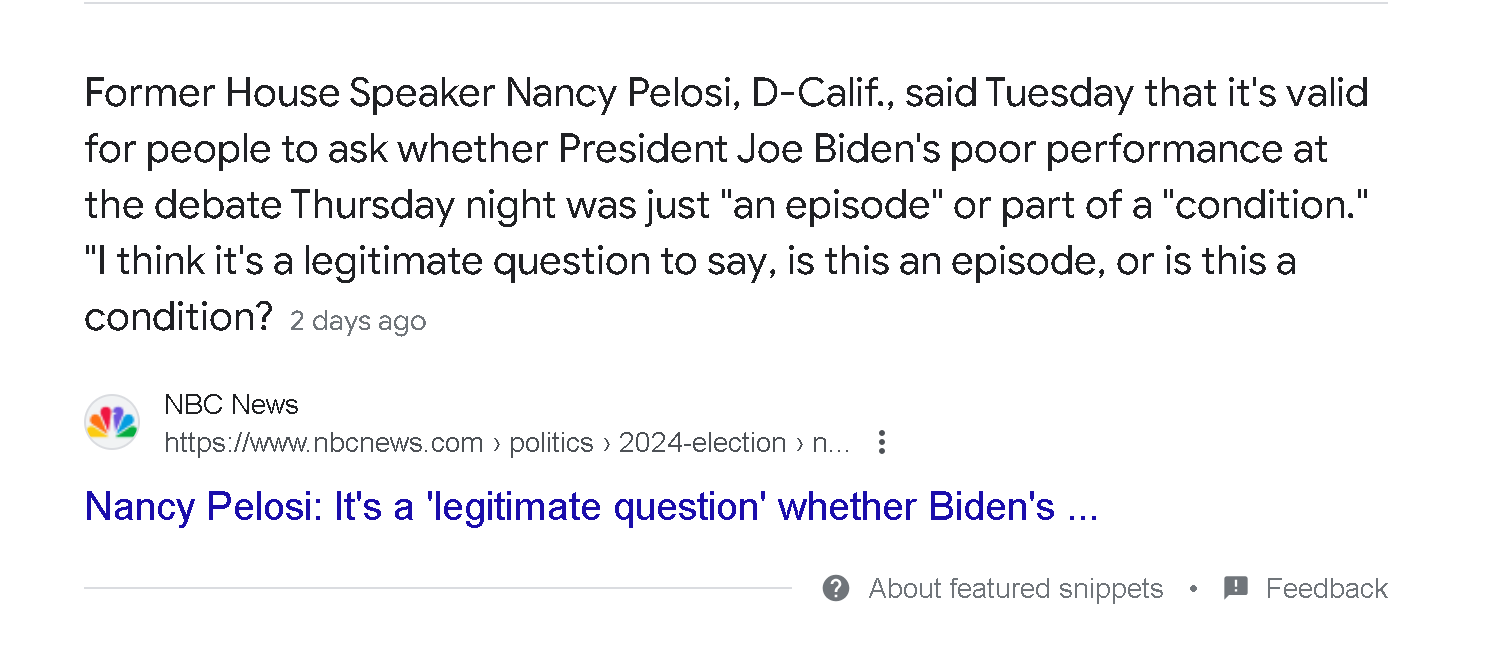Click the "2 days ago" timestamp
This screenshot has width=1493, height=648.
[358, 321]
